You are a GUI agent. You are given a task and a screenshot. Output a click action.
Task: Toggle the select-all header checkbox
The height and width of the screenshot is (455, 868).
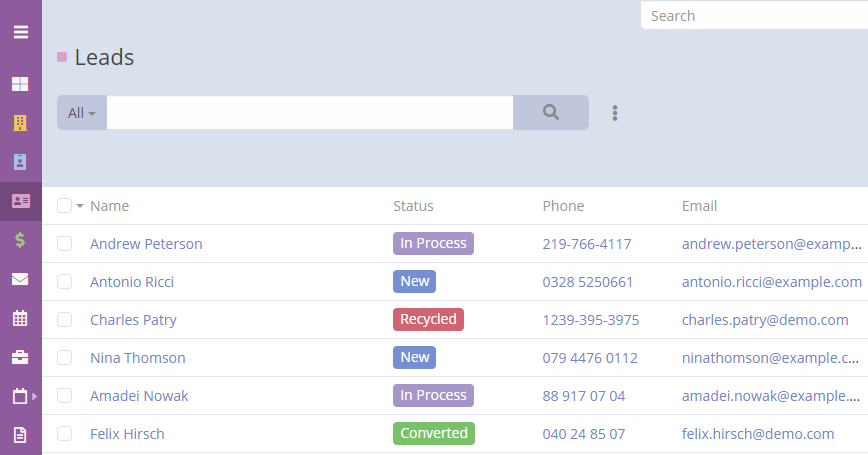click(64, 206)
